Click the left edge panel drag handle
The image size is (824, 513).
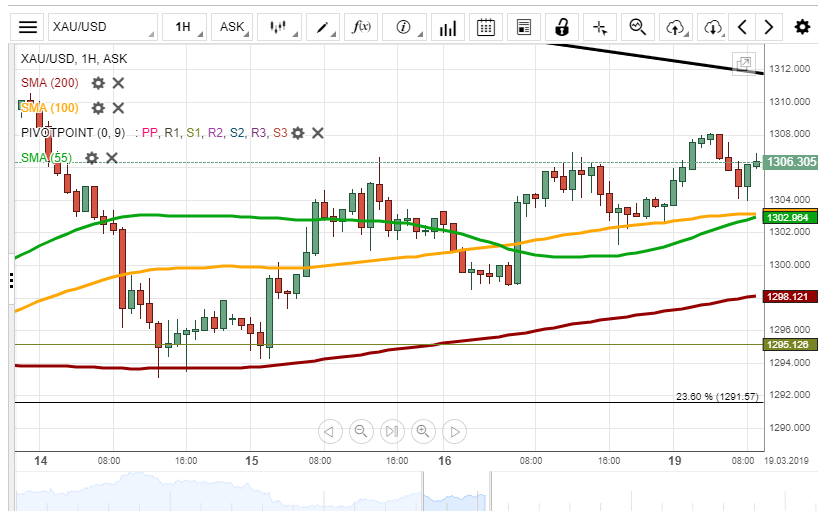(12, 280)
